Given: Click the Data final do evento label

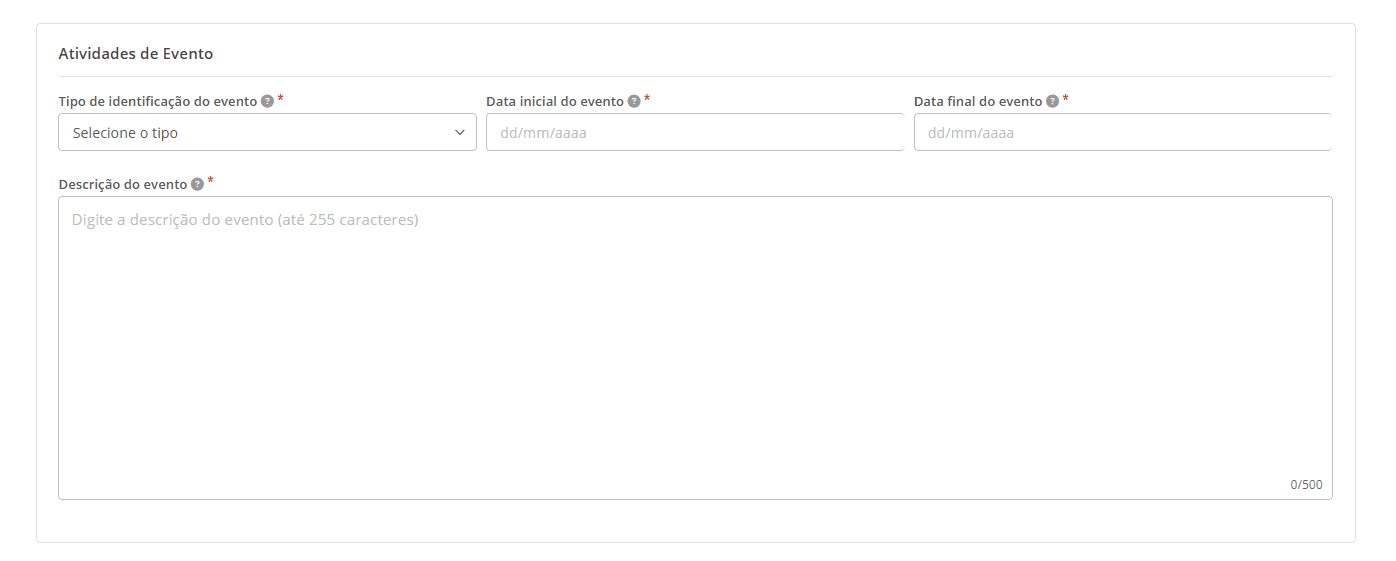Looking at the screenshot, I should click(978, 102).
